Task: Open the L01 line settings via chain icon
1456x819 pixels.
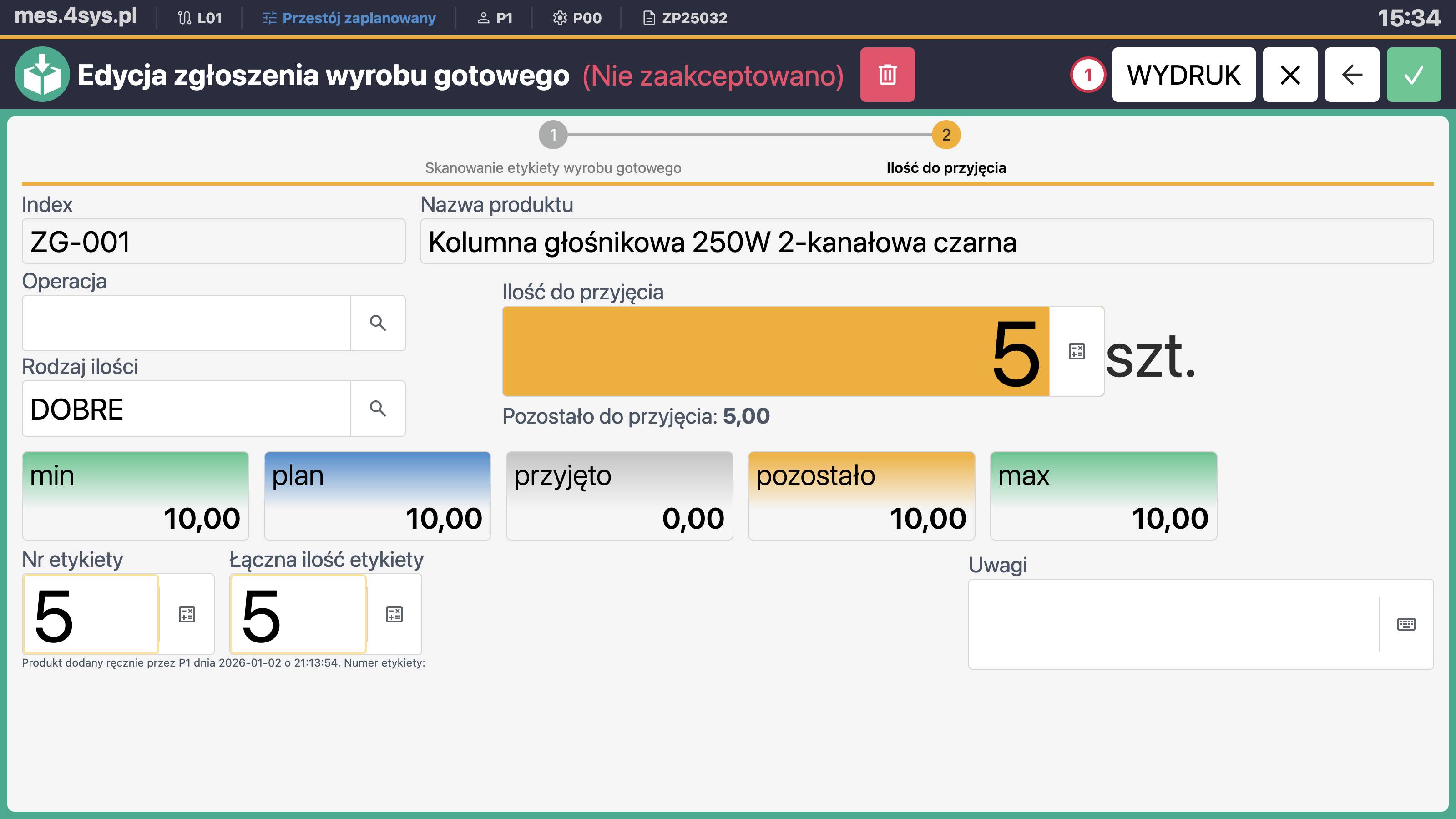Action: [185, 18]
